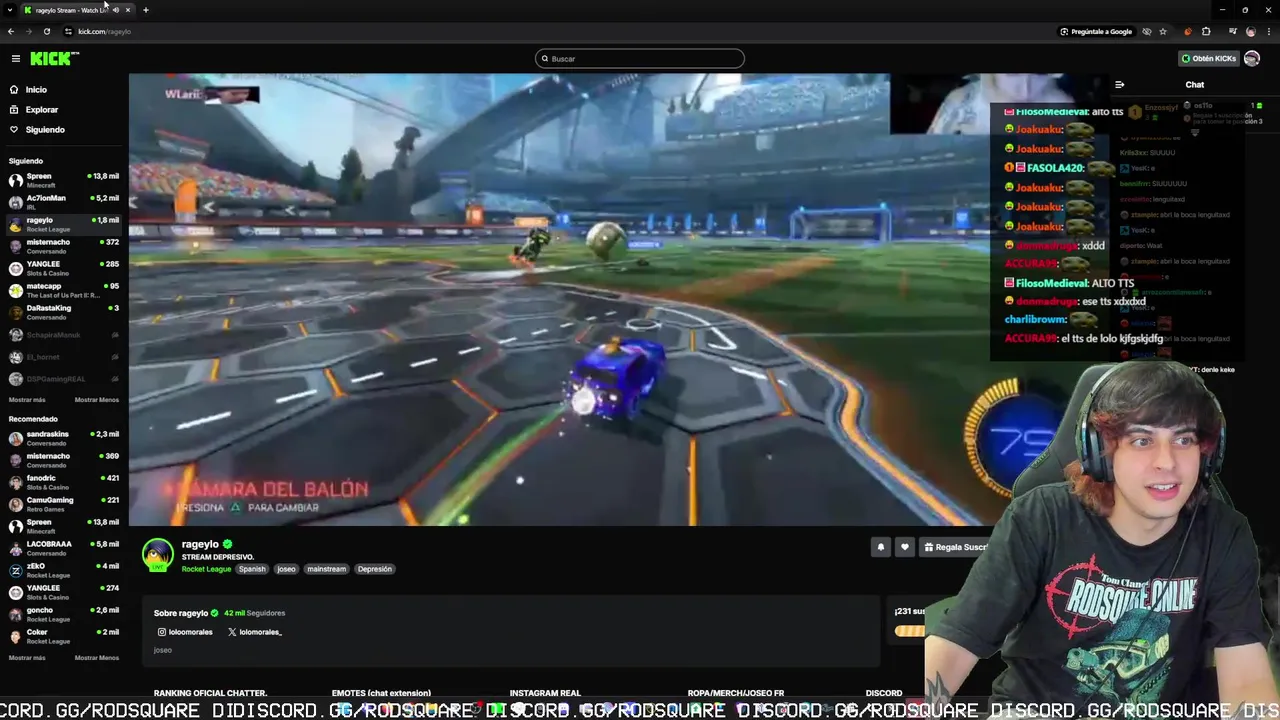Image resolution: width=1280 pixels, height=720 pixels.
Task: Open Ac7ionMan channel in followed list
Action: pyautogui.click(x=64, y=202)
